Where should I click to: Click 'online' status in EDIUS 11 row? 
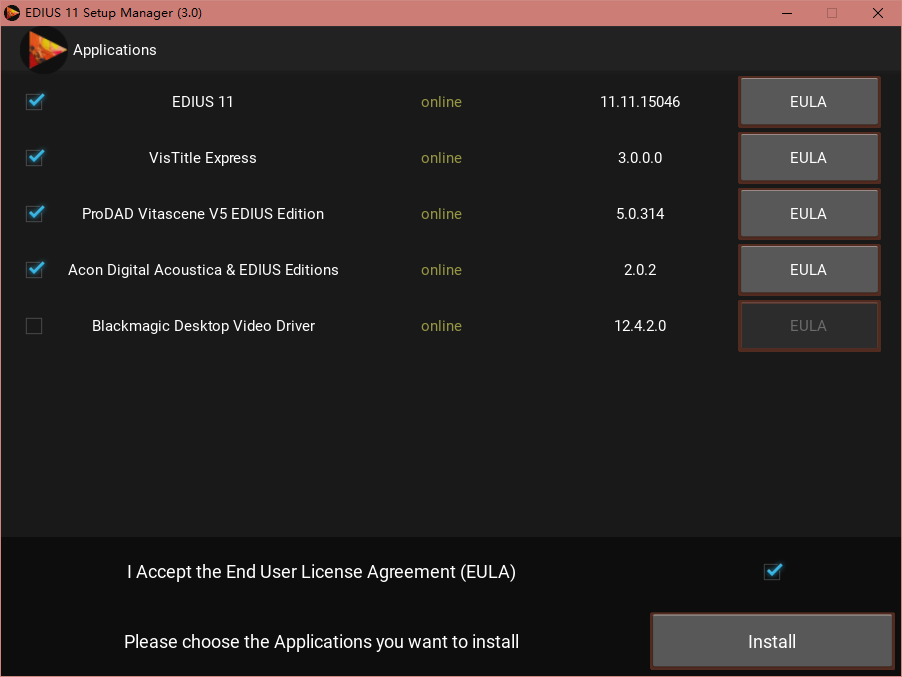tap(441, 102)
